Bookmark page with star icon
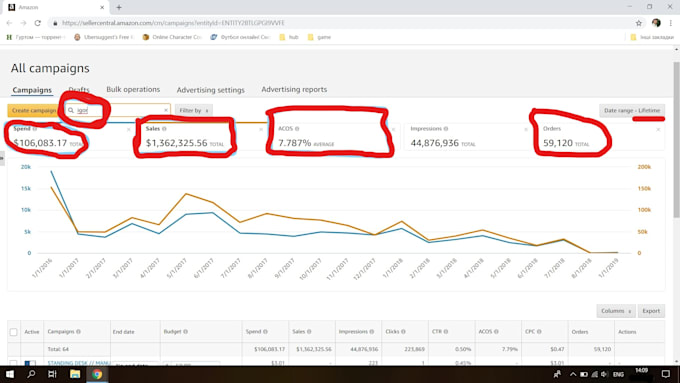 [639, 23]
